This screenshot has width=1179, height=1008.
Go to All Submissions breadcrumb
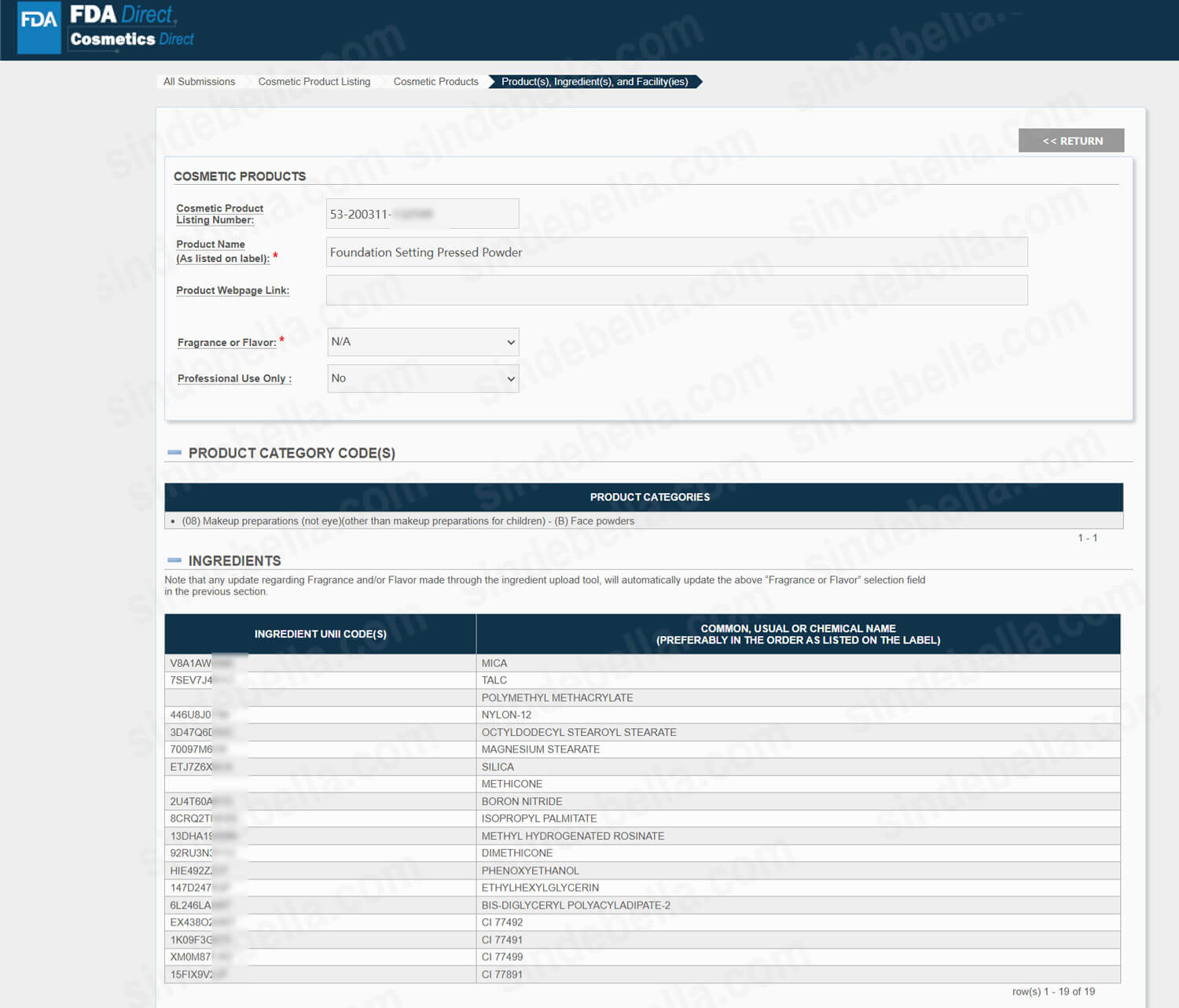tap(199, 82)
